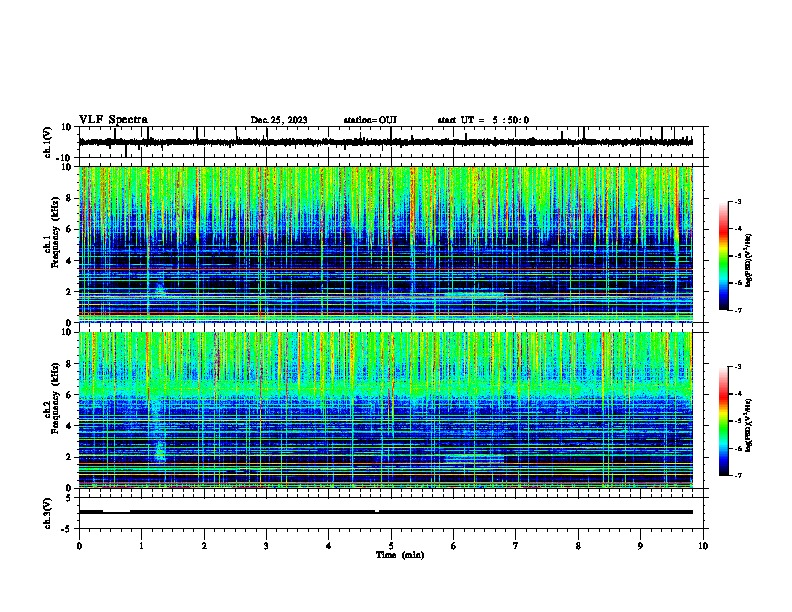Click the "4" tick on ch.2 frequency axis
Screen dimensions: 792x612
(69, 426)
